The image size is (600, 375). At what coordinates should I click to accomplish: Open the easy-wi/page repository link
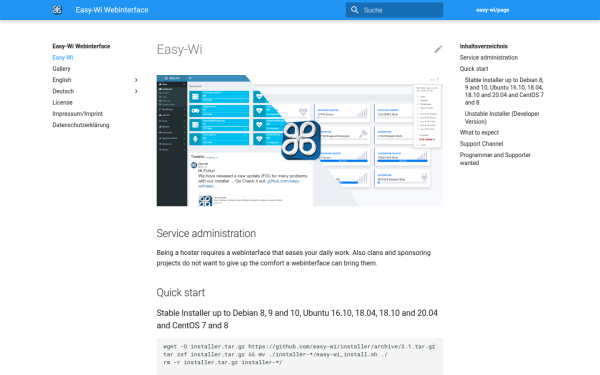point(492,10)
